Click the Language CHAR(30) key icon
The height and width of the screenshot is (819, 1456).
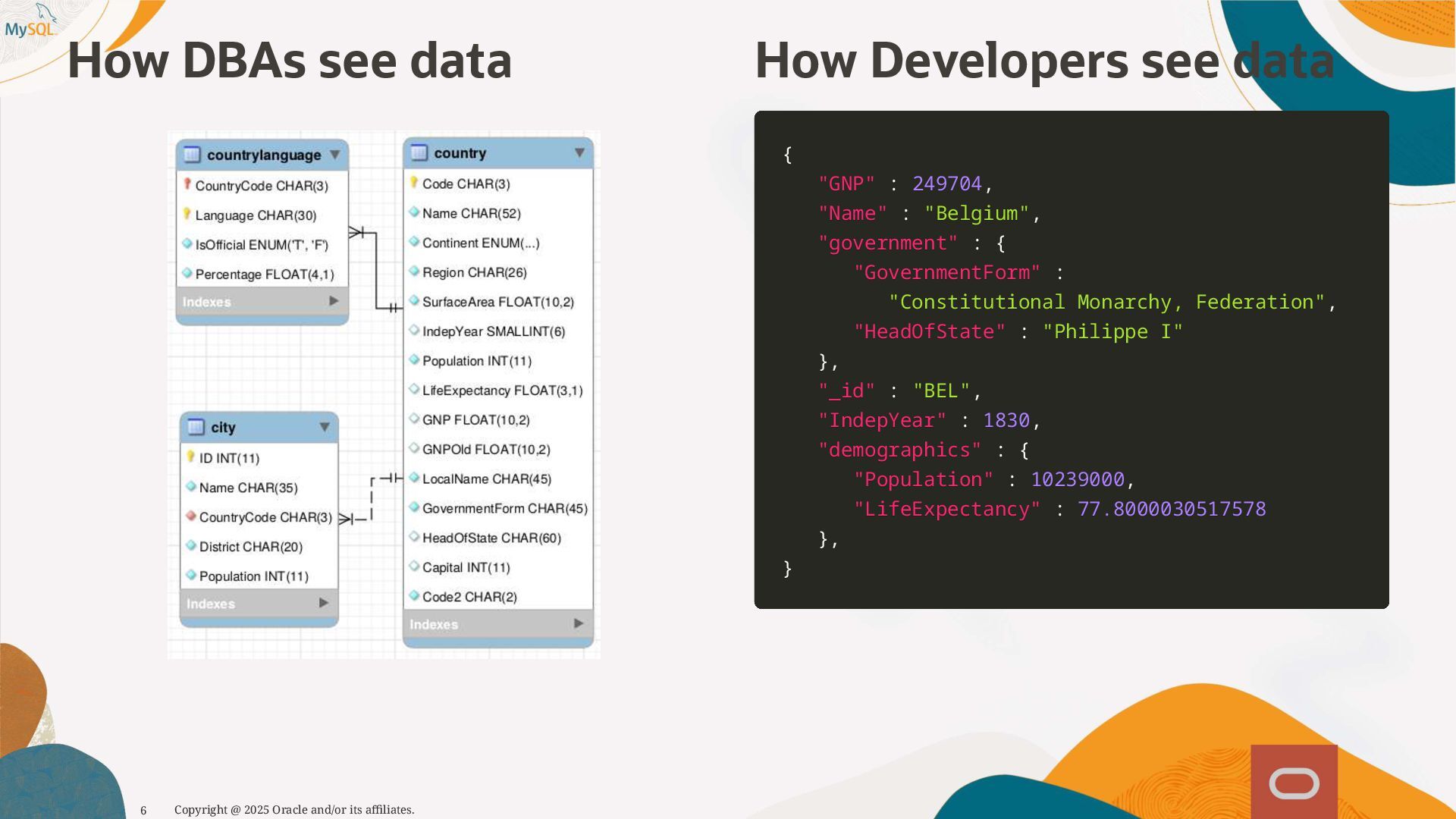tap(187, 215)
